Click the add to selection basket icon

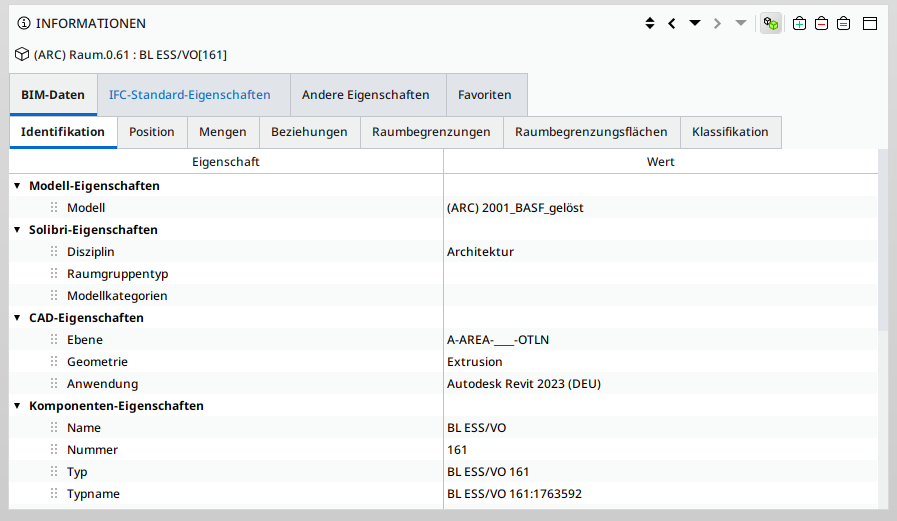tap(799, 23)
